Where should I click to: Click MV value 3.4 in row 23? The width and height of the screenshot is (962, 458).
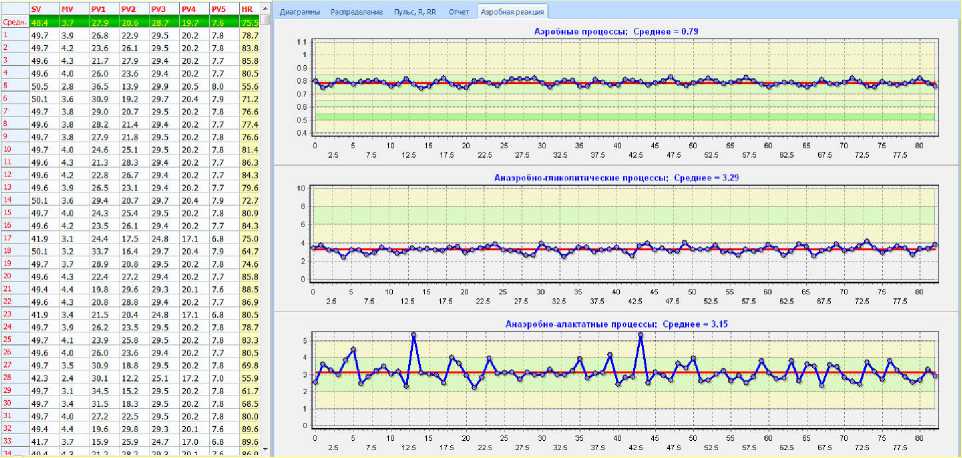pyautogui.click(x=74, y=314)
